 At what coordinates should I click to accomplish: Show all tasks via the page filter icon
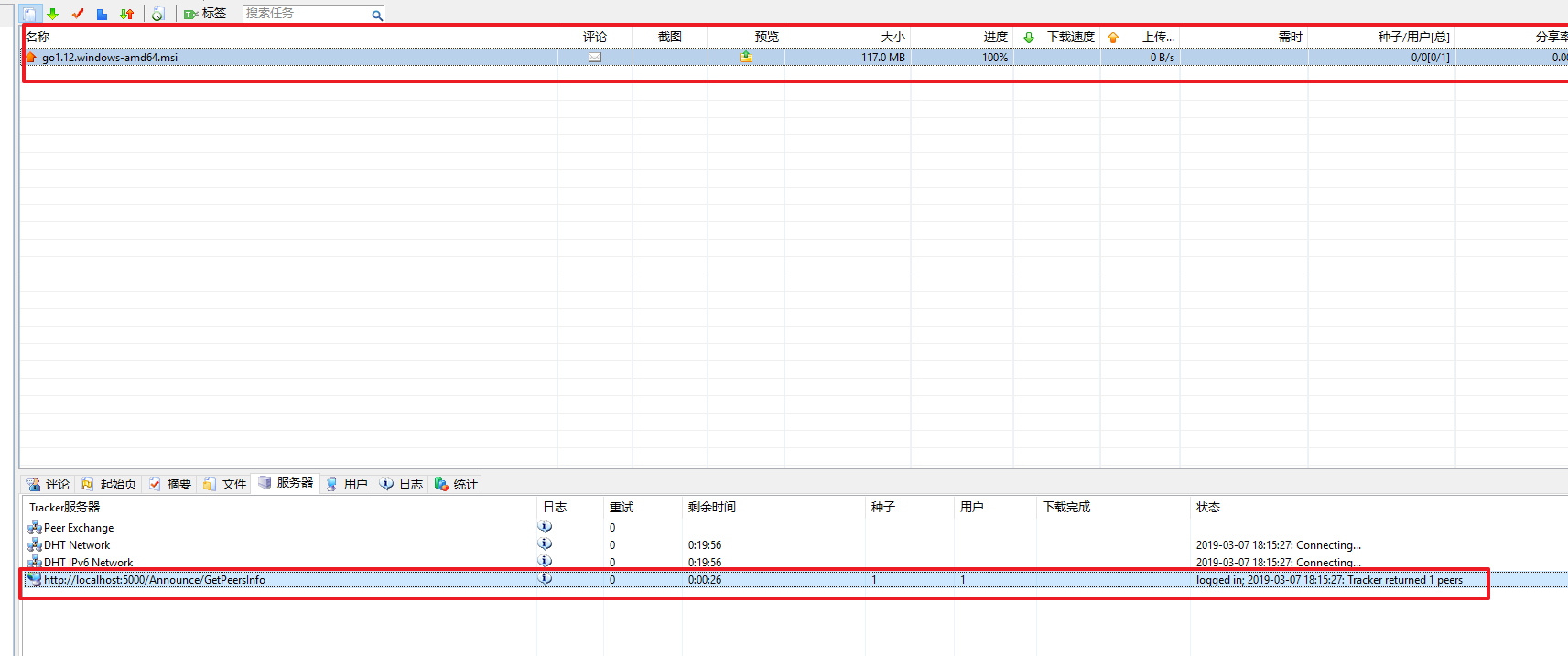[x=30, y=14]
